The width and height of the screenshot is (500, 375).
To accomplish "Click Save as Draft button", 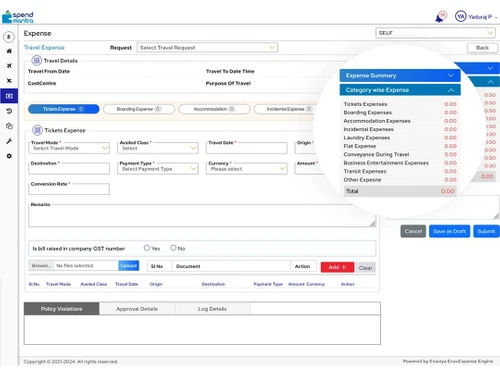I will tap(449, 231).
